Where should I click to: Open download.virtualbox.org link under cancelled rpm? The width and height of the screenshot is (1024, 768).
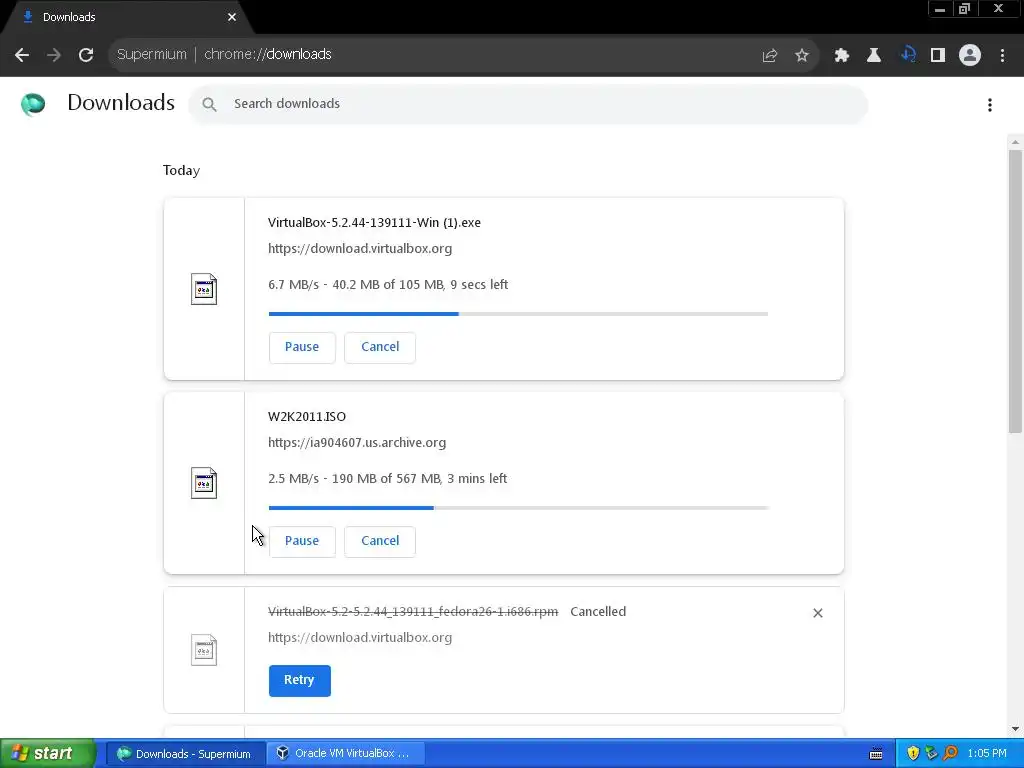pyautogui.click(x=360, y=638)
